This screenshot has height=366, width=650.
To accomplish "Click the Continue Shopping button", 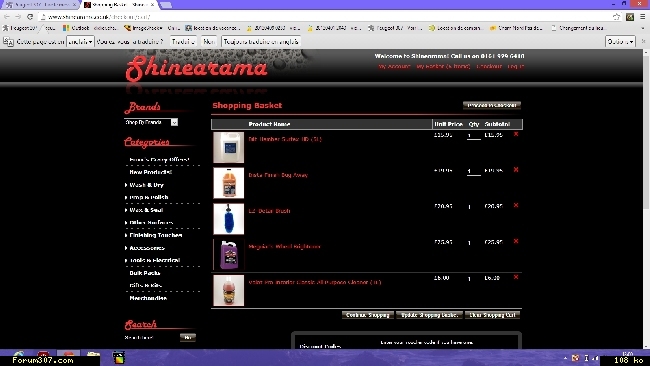I will [x=368, y=315].
